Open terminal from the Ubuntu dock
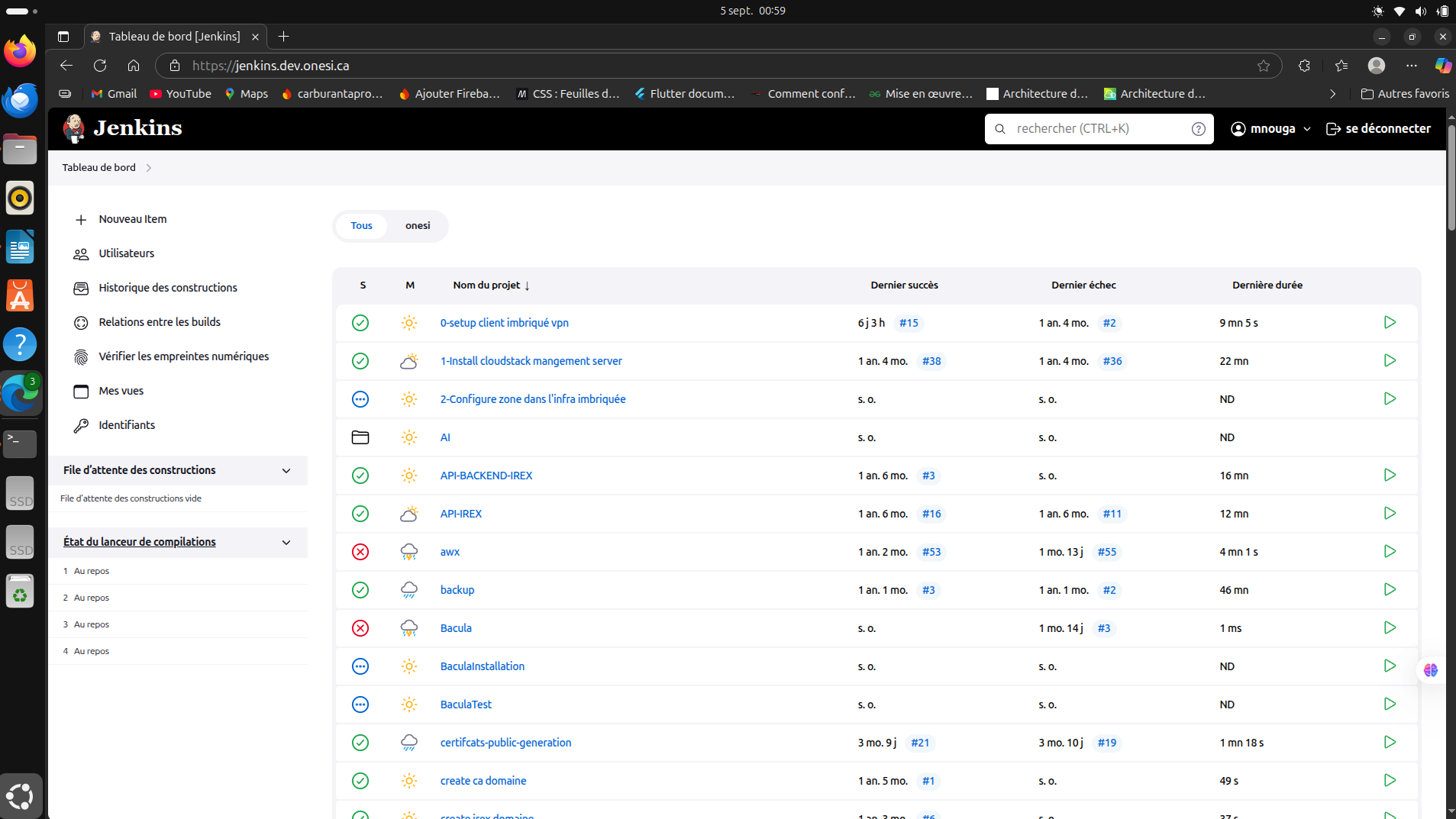This screenshot has width=1456, height=819. click(20, 443)
